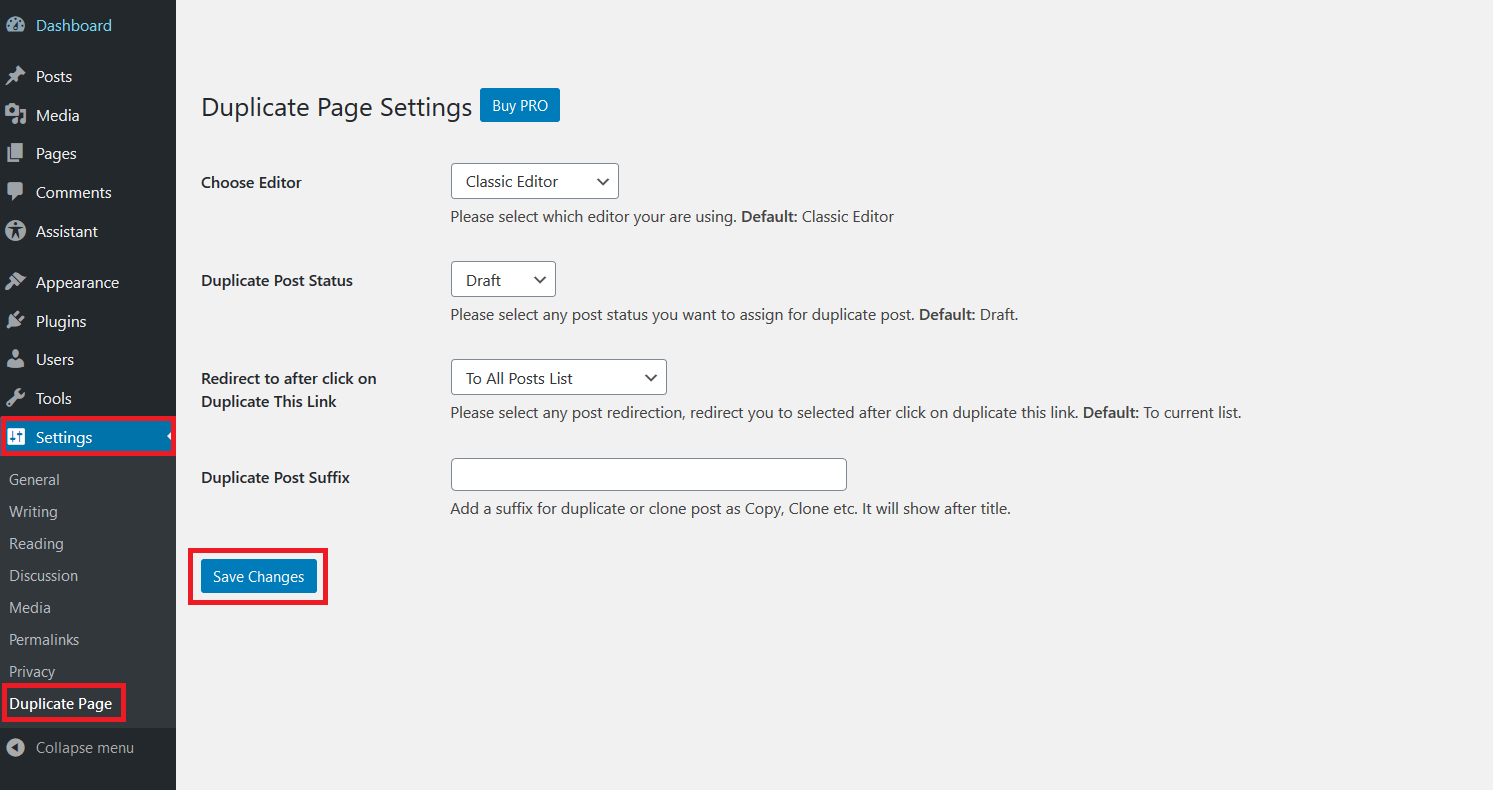Open the Media settings submenu
This screenshot has width=1493, height=790.
pyautogui.click(x=30, y=607)
